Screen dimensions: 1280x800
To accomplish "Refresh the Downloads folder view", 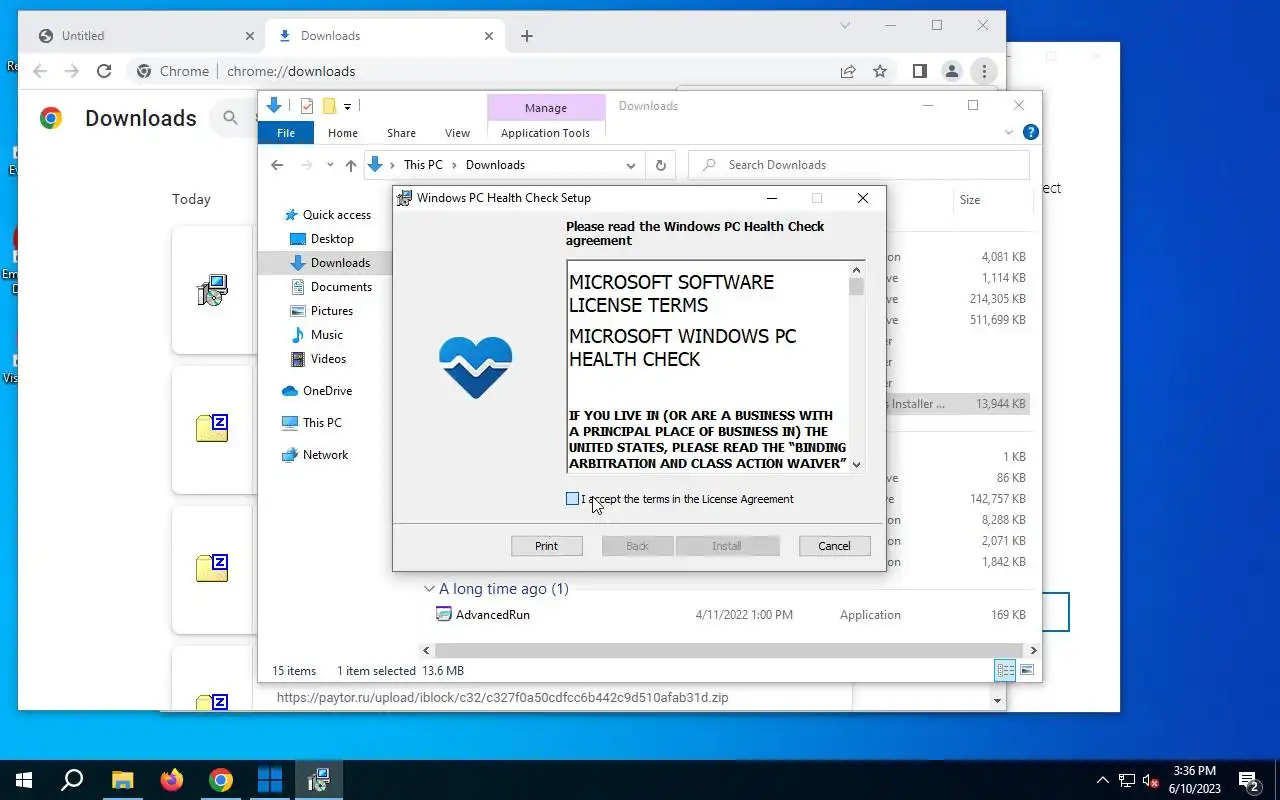I will [x=660, y=165].
